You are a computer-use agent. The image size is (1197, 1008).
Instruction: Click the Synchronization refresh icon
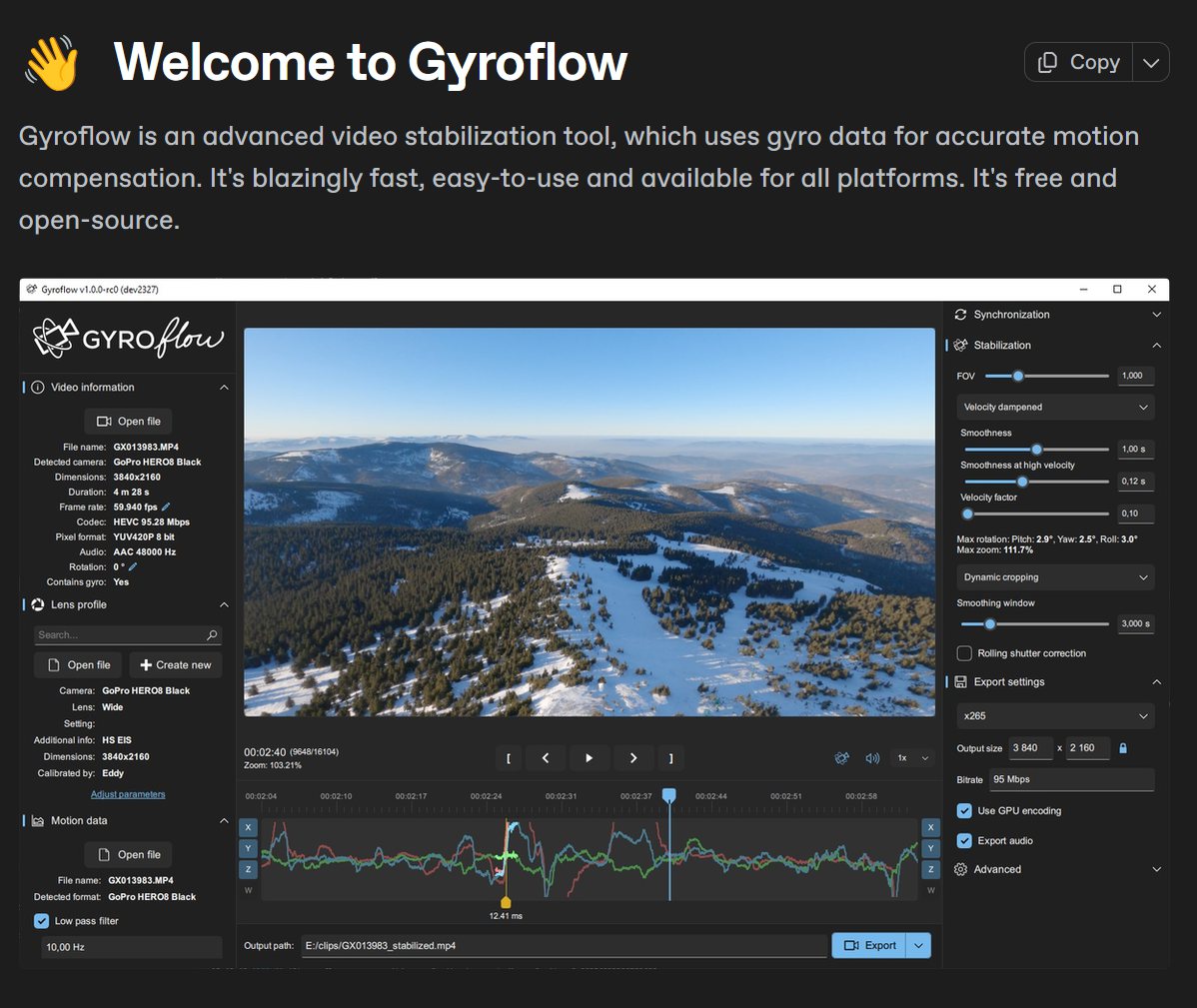coord(960,315)
